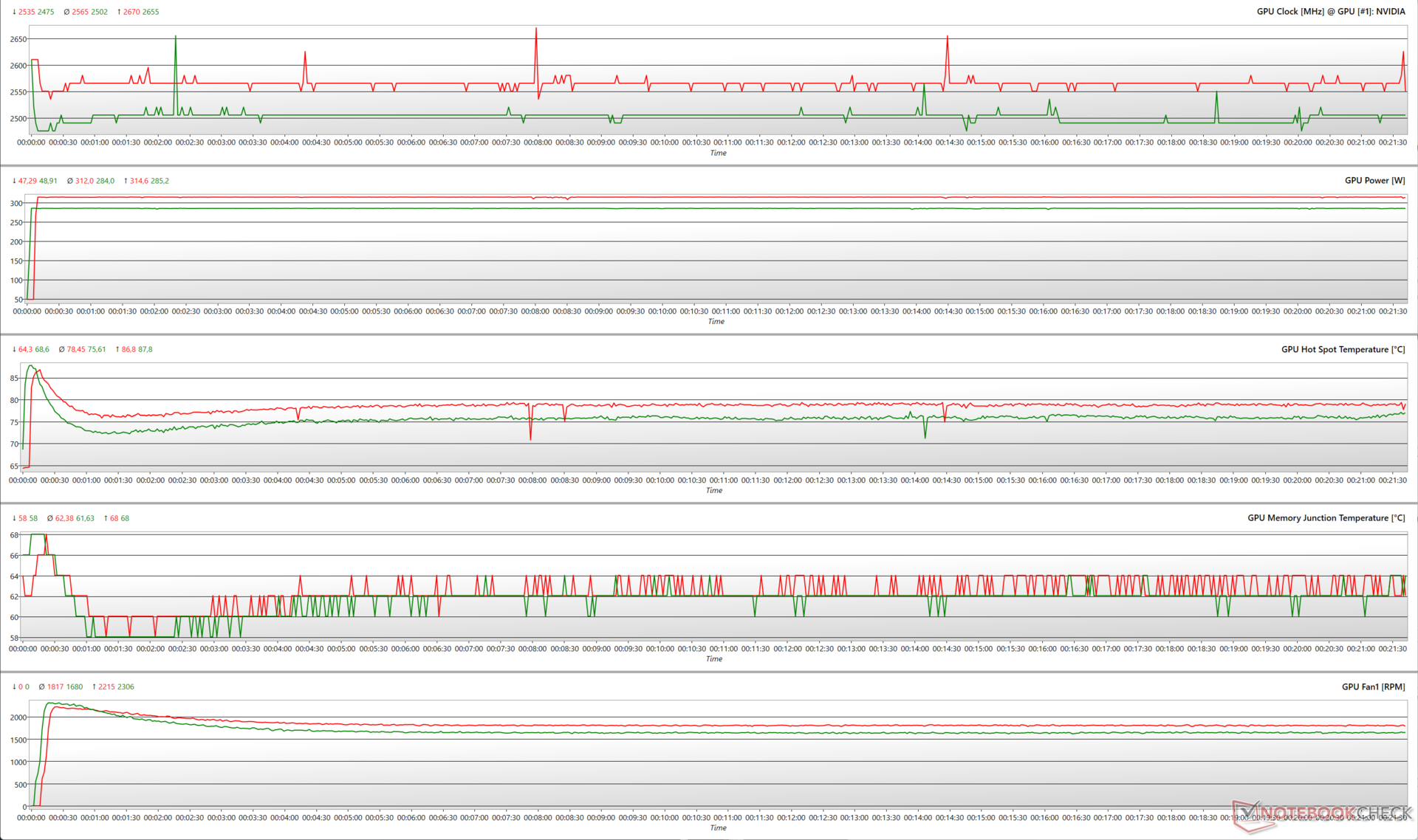Click the red average value 312,0 in GPU Power
This screenshot has height=840, width=1418.
coord(84,181)
